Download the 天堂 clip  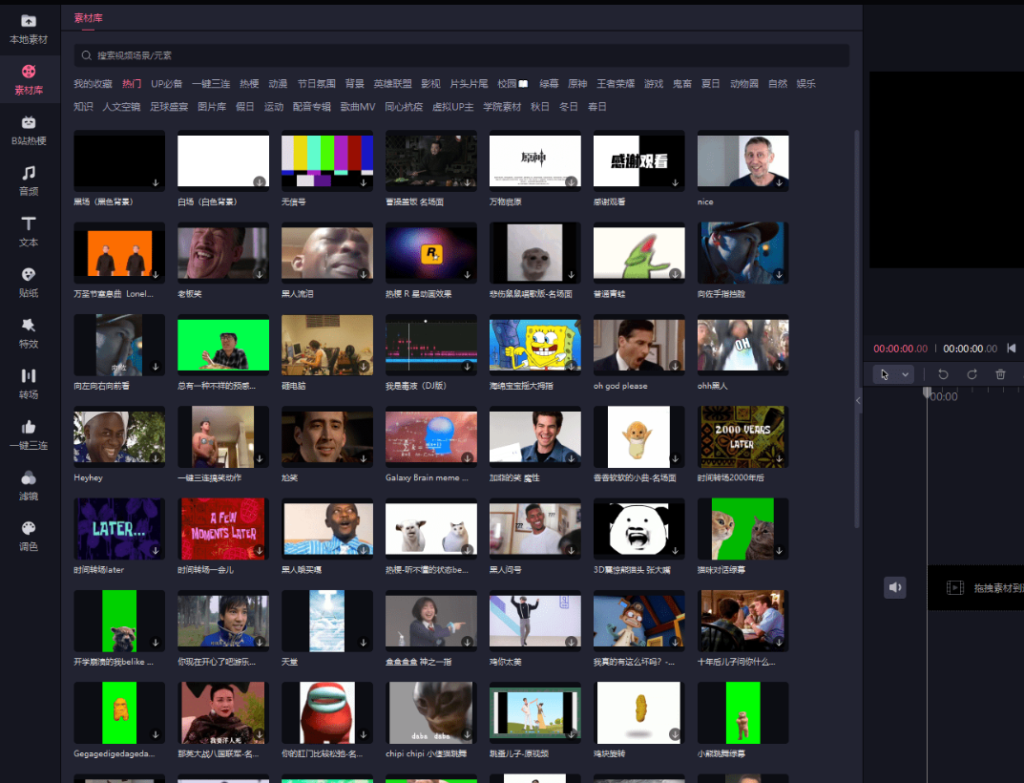363,643
